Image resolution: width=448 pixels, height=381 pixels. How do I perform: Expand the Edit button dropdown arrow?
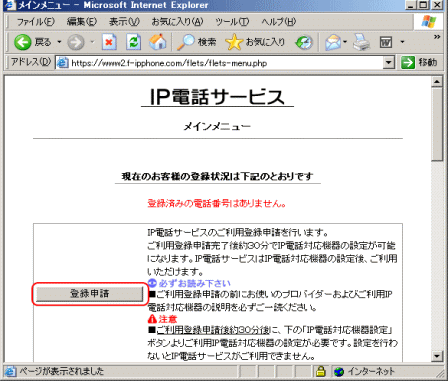pos(402,42)
